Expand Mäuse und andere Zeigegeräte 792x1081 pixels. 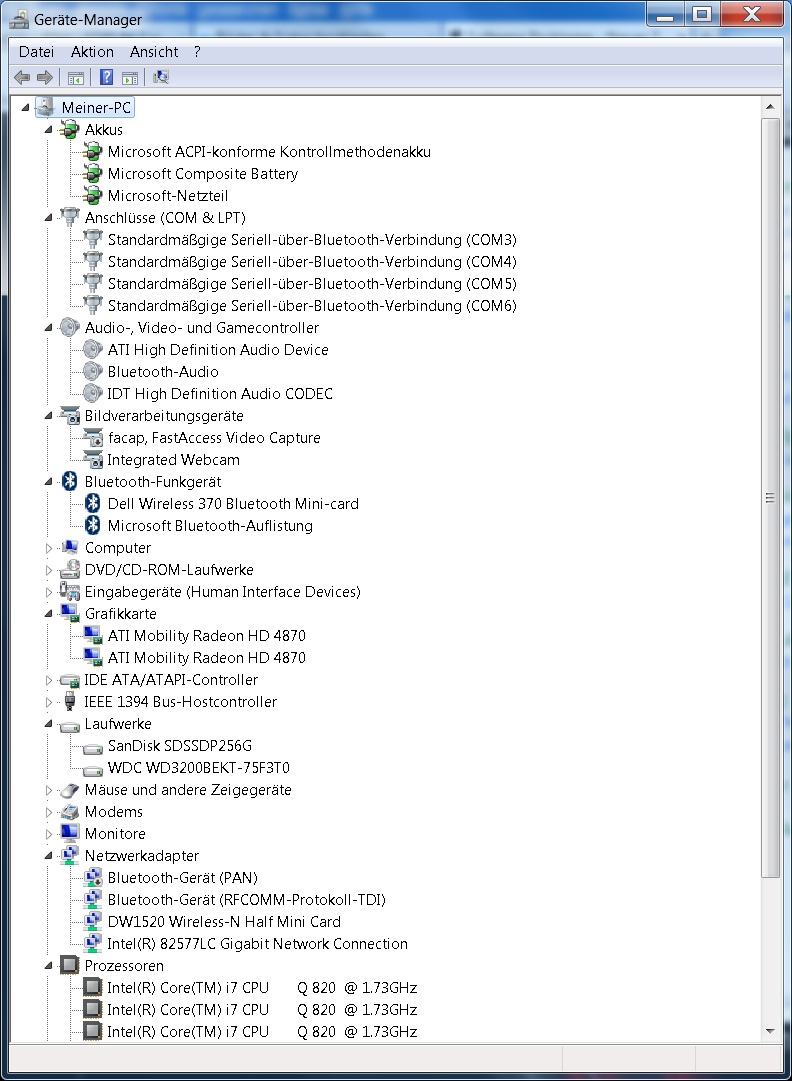point(48,790)
